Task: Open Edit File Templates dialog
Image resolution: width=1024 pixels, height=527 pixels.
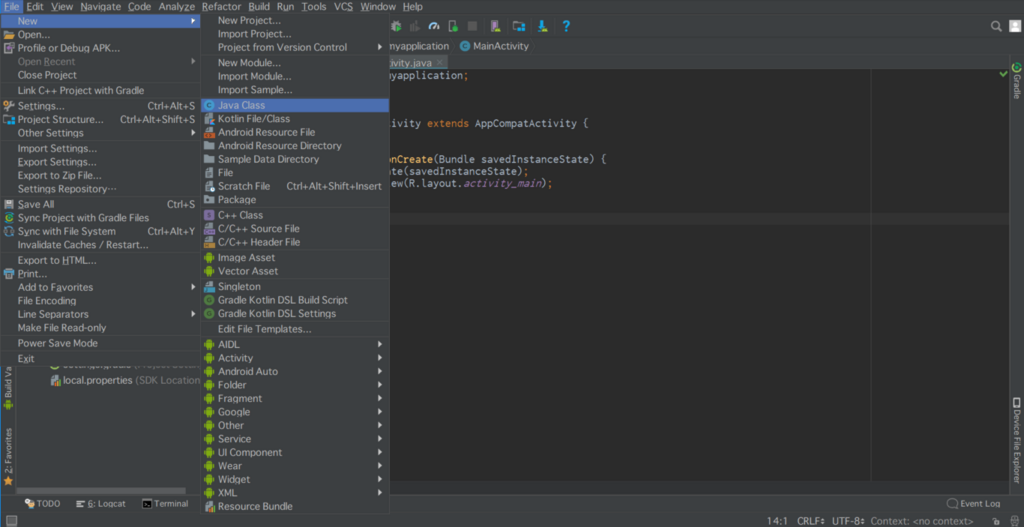Action: coord(295,329)
